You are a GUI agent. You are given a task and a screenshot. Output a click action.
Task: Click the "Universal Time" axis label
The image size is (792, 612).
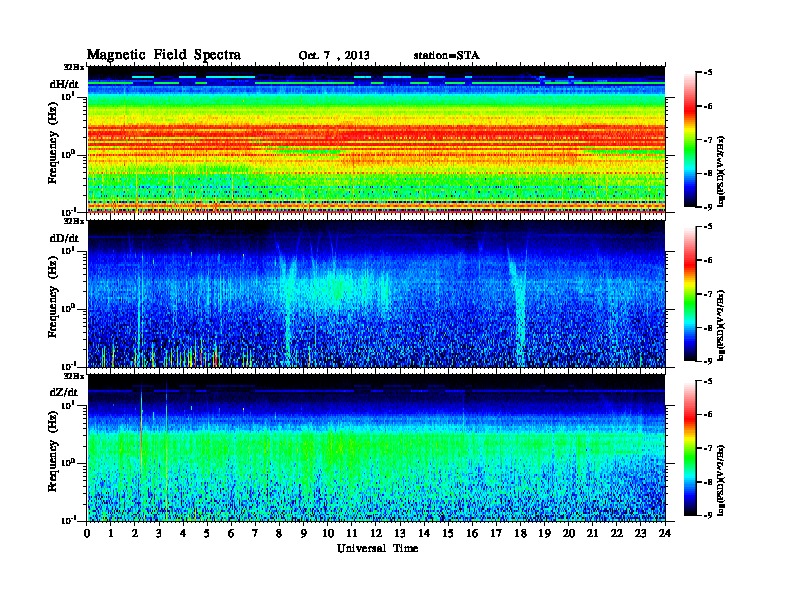377,548
